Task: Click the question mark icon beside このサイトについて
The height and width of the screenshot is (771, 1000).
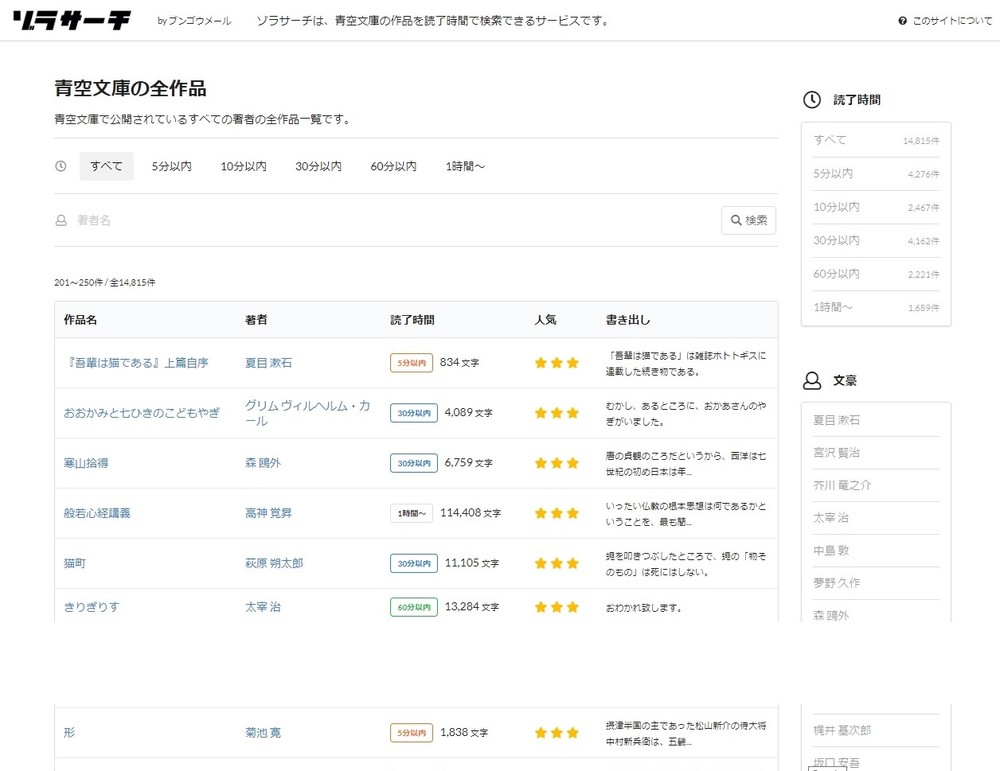Action: pyautogui.click(x=902, y=21)
